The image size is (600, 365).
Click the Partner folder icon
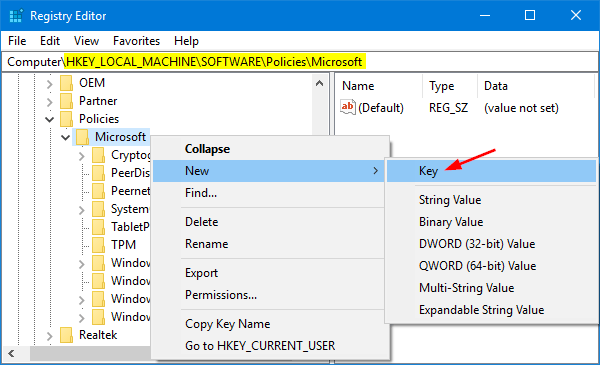[66, 101]
